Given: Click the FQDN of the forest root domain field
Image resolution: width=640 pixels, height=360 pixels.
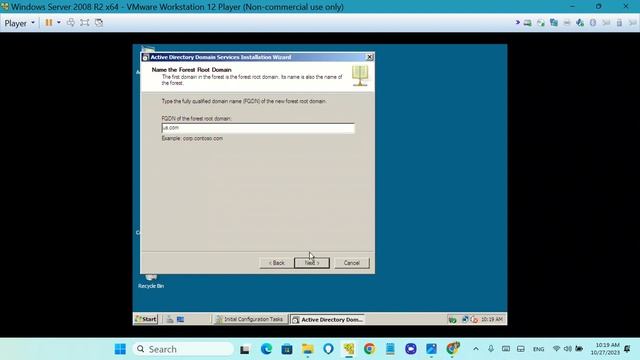Looking at the screenshot, I should click(258, 128).
